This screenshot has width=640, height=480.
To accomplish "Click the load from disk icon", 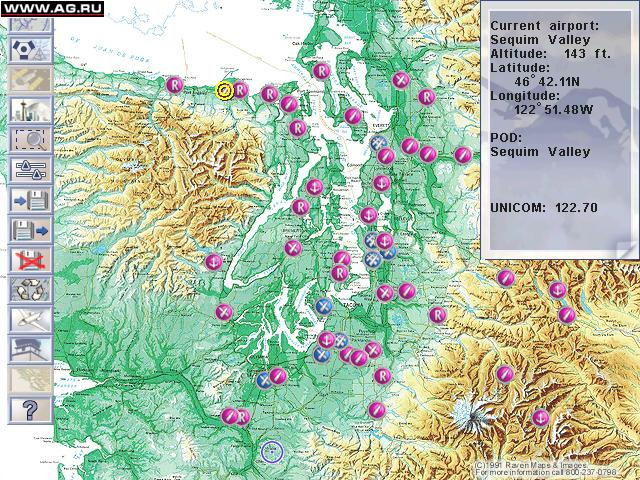I will coord(31,230).
